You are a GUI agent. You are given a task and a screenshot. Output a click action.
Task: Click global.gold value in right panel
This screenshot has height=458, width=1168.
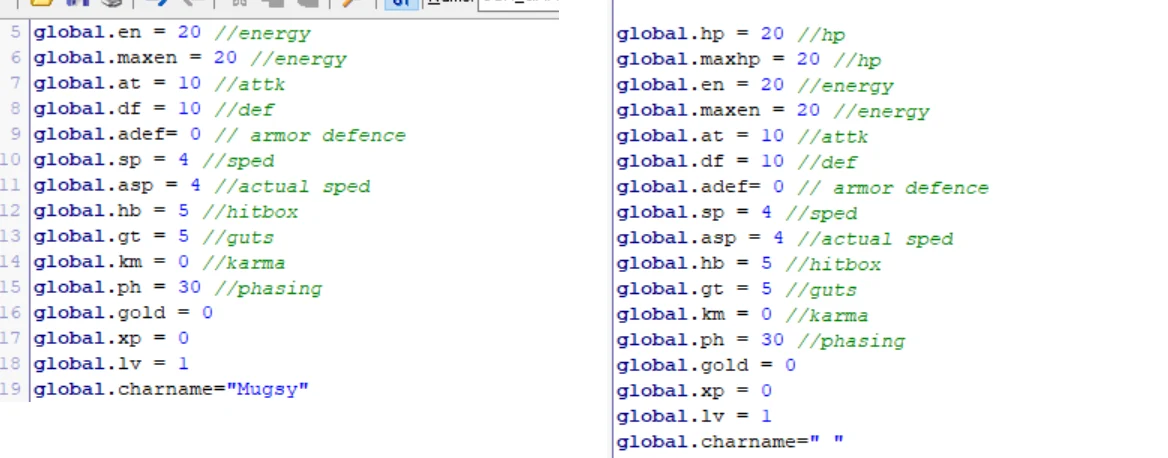click(x=790, y=365)
